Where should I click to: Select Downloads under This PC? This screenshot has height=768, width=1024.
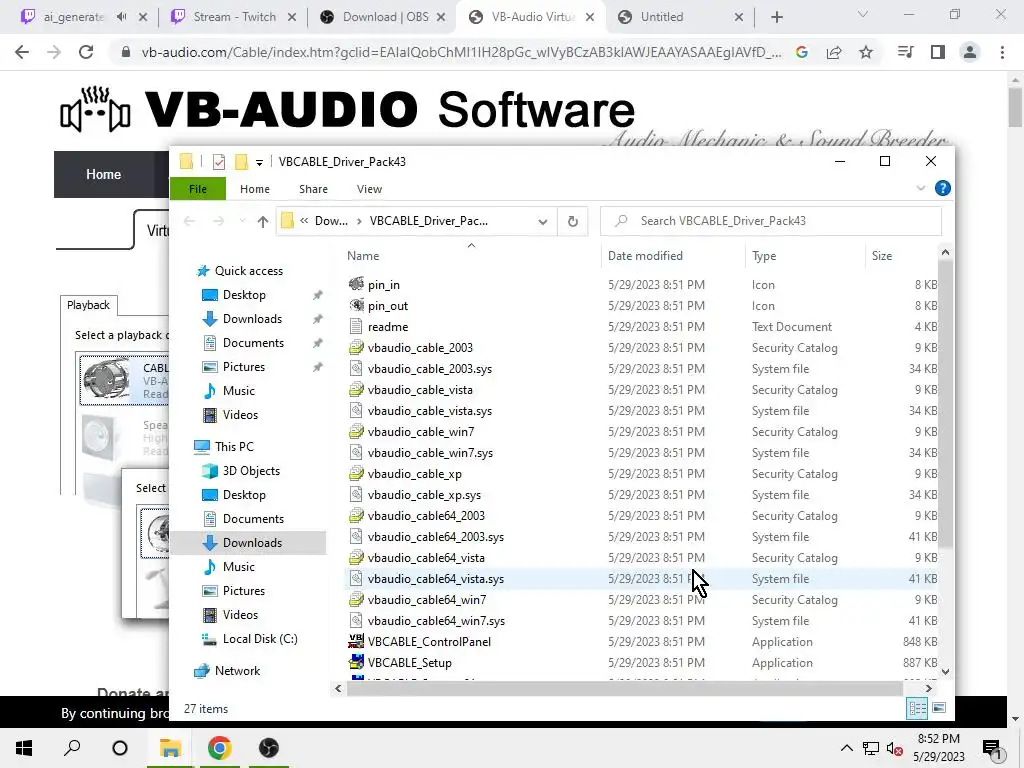[x=252, y=543]
